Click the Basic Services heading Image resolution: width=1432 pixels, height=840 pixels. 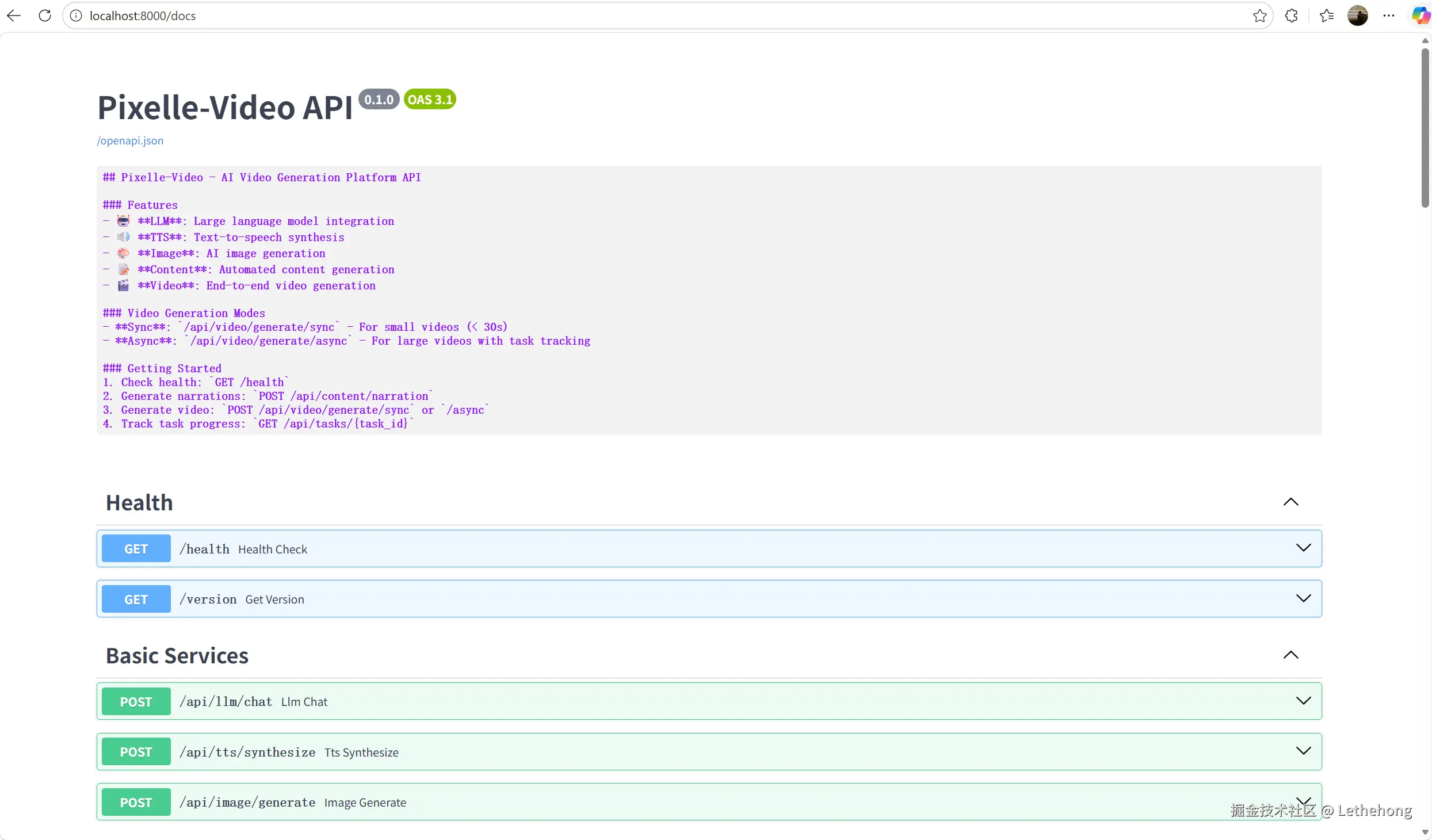(177, 656)
